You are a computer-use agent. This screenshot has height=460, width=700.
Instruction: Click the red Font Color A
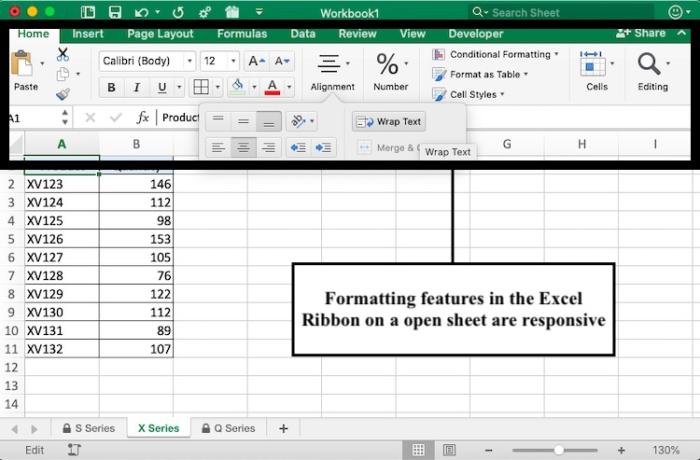point(272,87)
